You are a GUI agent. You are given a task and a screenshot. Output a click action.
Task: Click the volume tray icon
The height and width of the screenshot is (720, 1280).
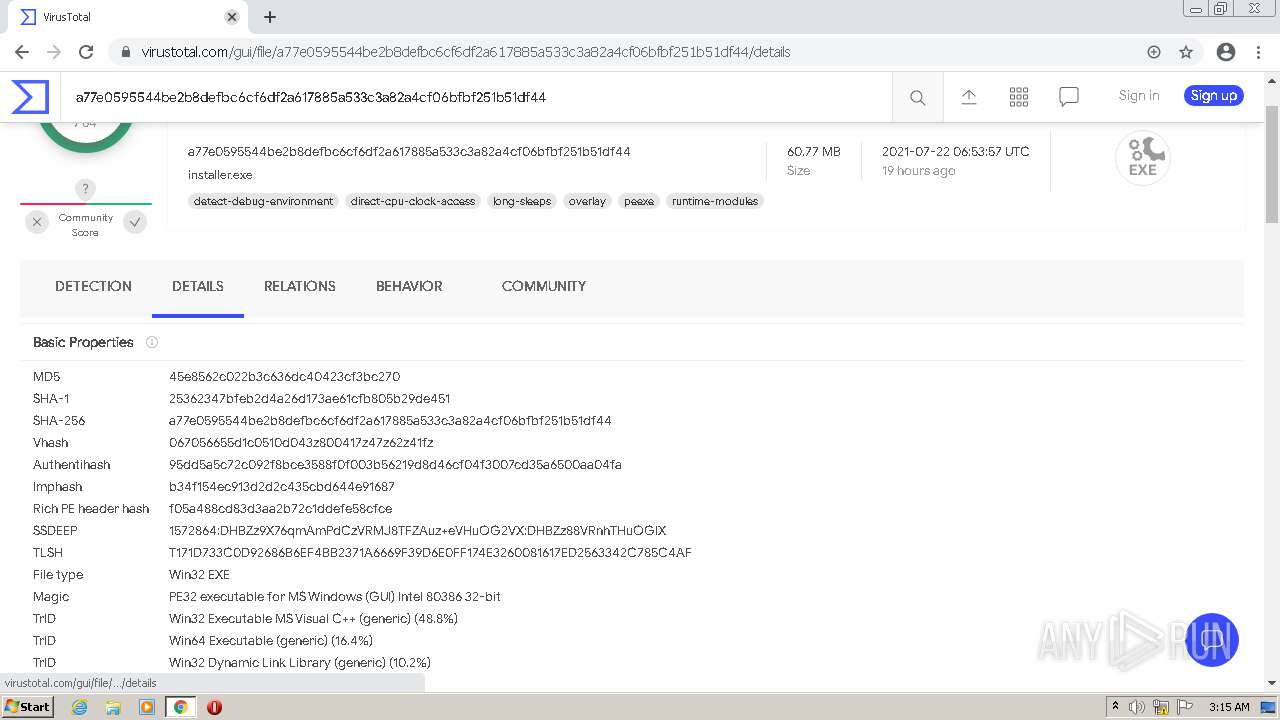tap(1137, 707)
